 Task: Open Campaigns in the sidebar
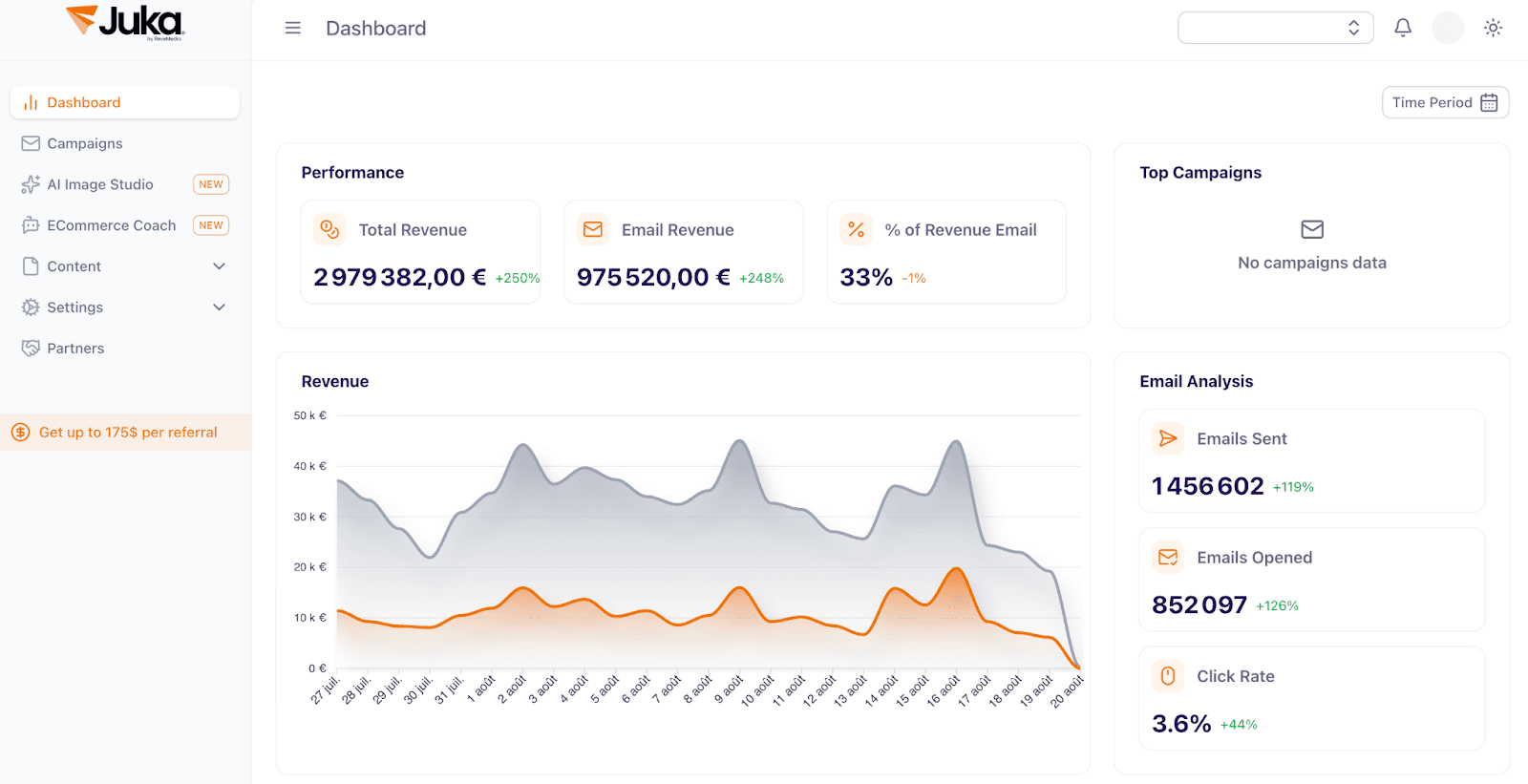pyautogui.click(x=85, y=143)
